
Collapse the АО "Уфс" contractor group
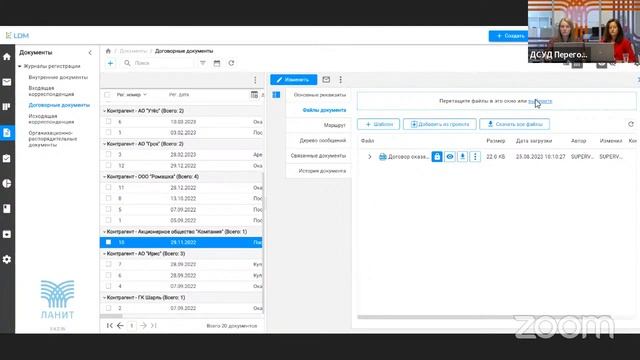(x=104, y=111)
